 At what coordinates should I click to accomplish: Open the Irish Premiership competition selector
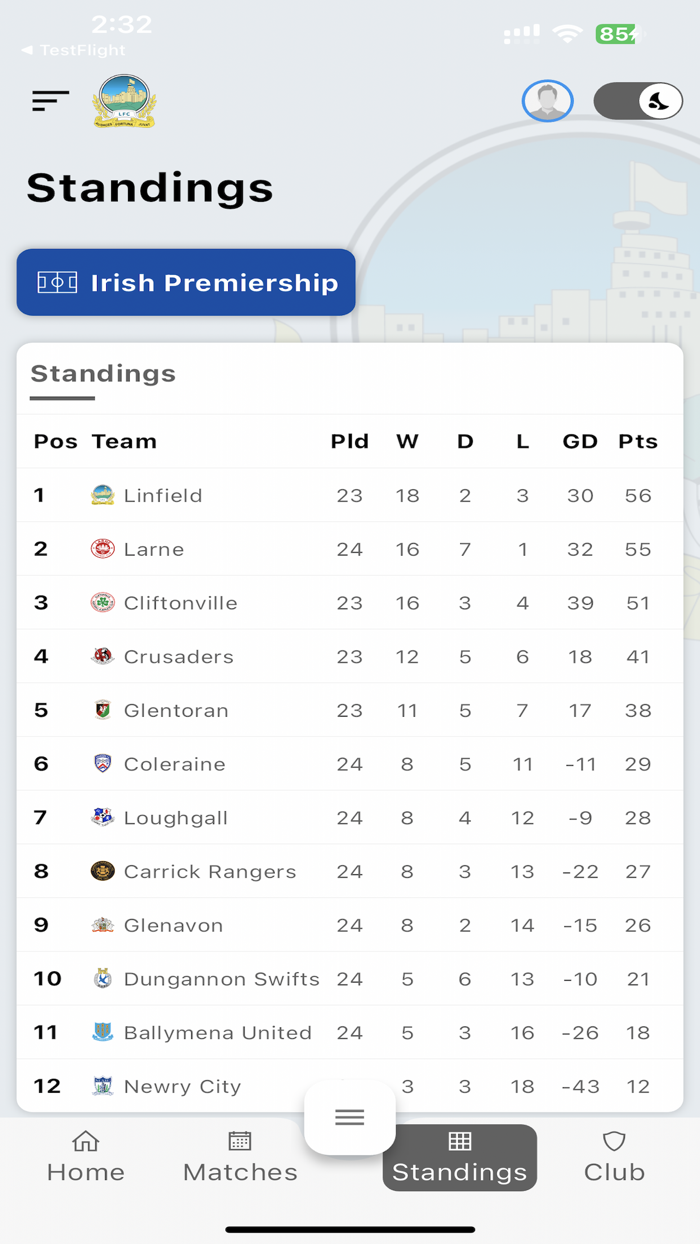point(186,283)
